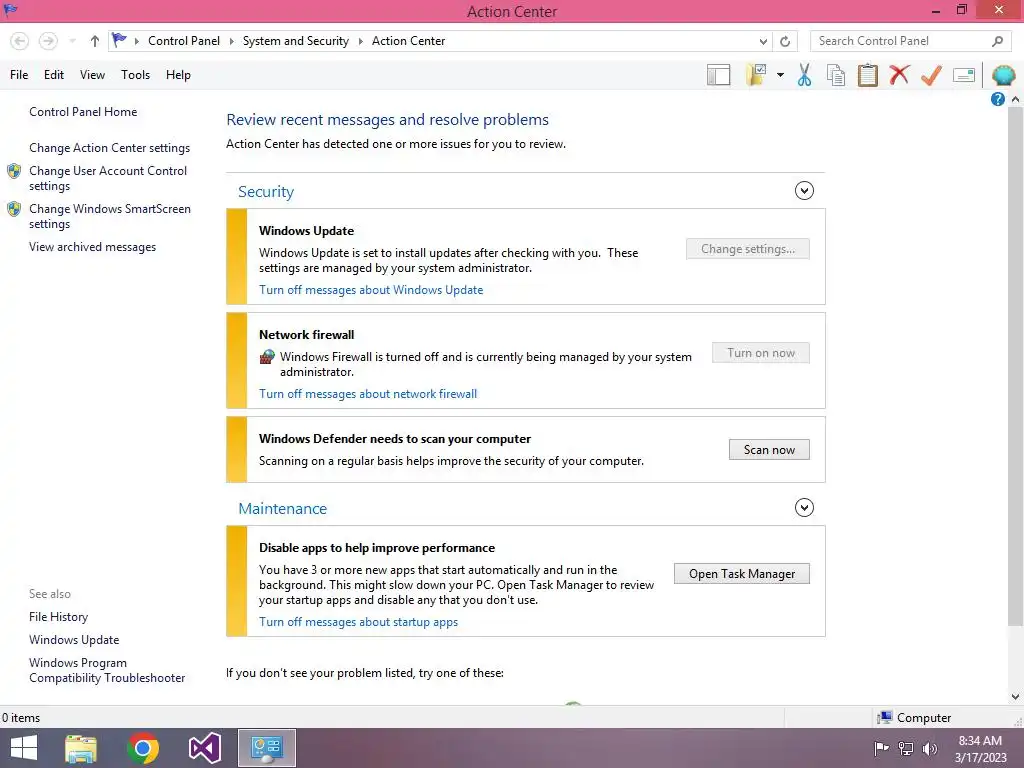Click the Open Task Manager button
The width and height of the screenshot is (1024, 768).
(x=741, y=573)
